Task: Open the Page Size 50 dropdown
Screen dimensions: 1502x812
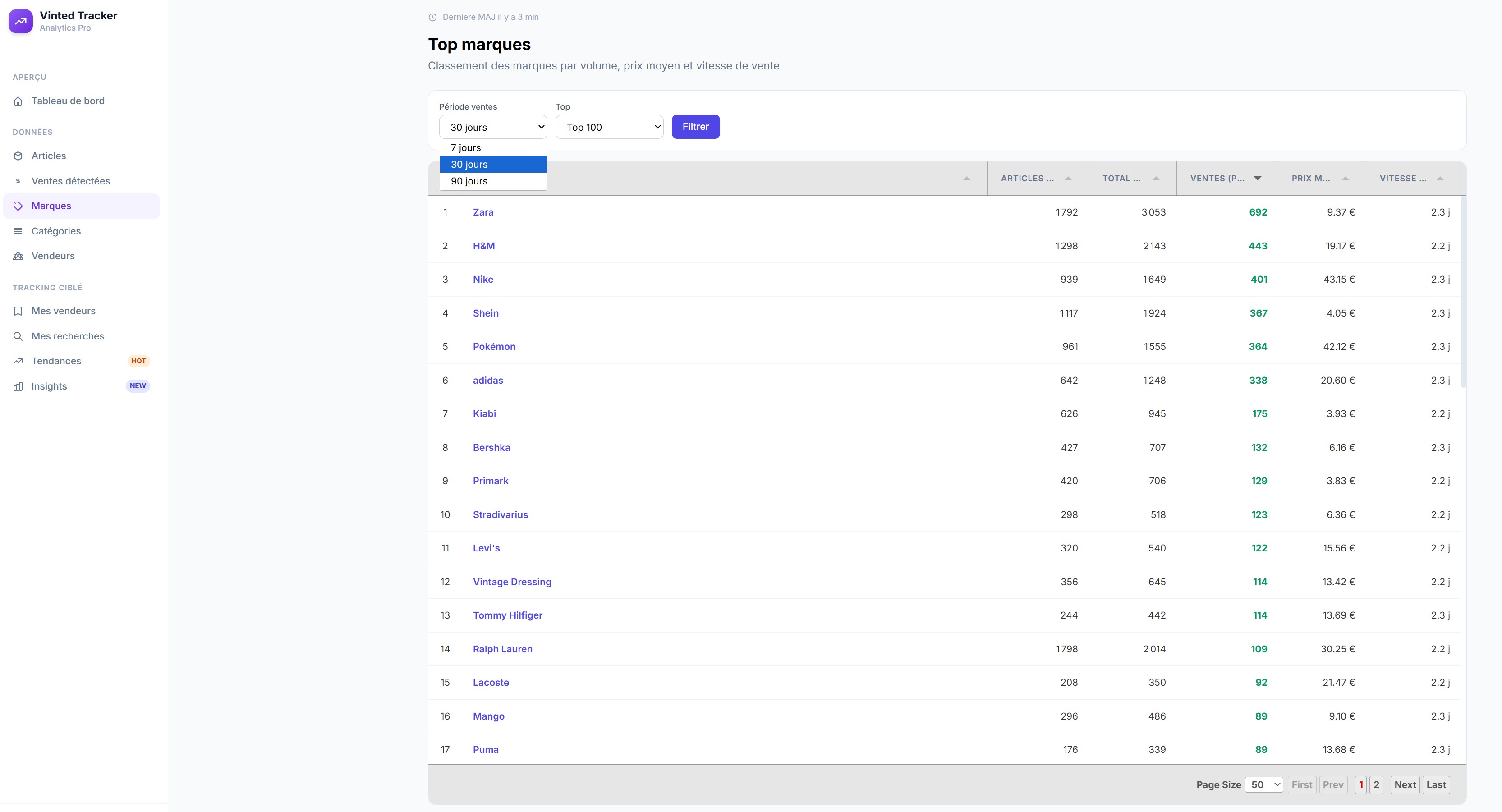Action: coord(1264,785)
